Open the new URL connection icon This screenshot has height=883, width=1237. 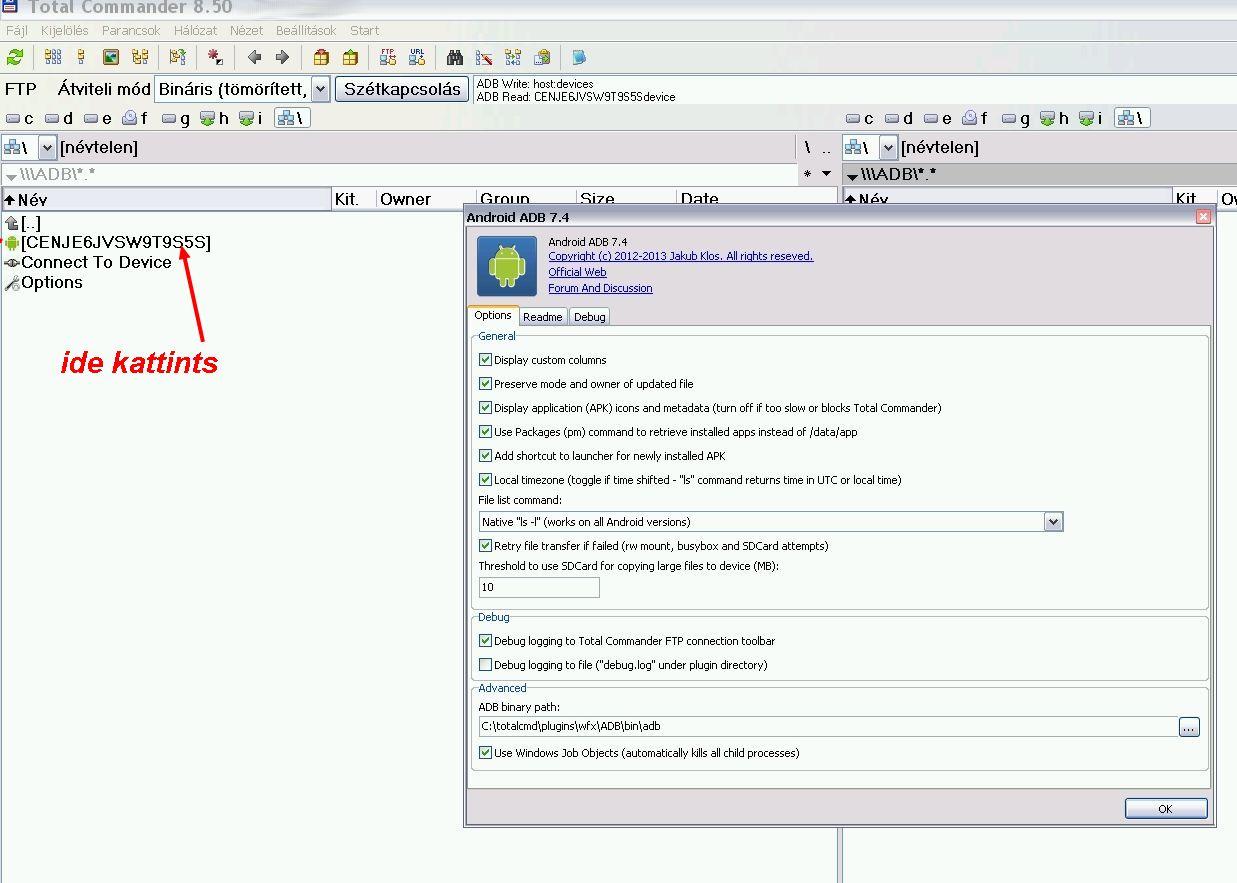tap(417, 57)
